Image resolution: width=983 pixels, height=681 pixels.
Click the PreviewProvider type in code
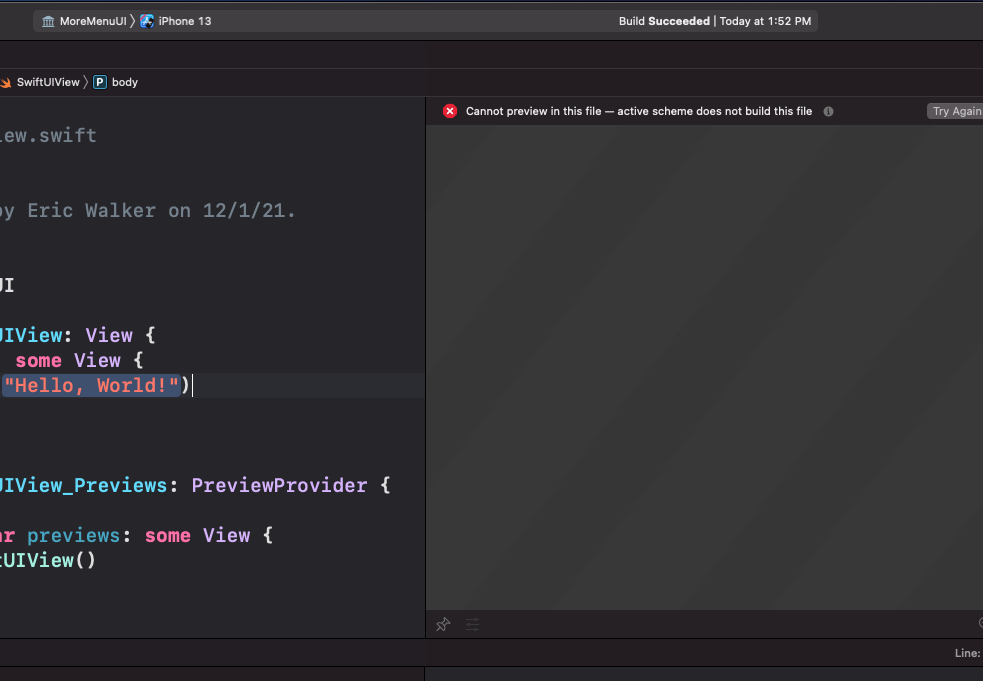coord(279,485)
